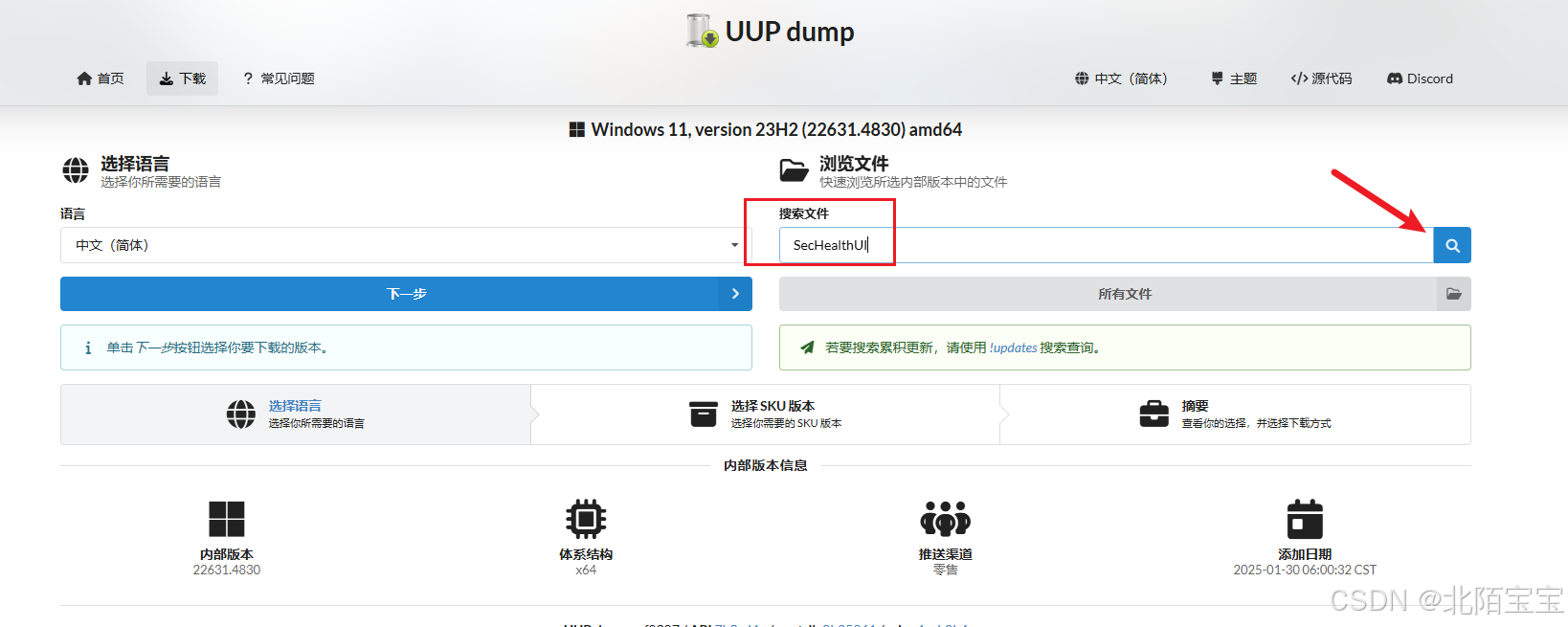Open the Discord link
The width and height of the screenshot is (1568, 627).
pos(1420,78)
